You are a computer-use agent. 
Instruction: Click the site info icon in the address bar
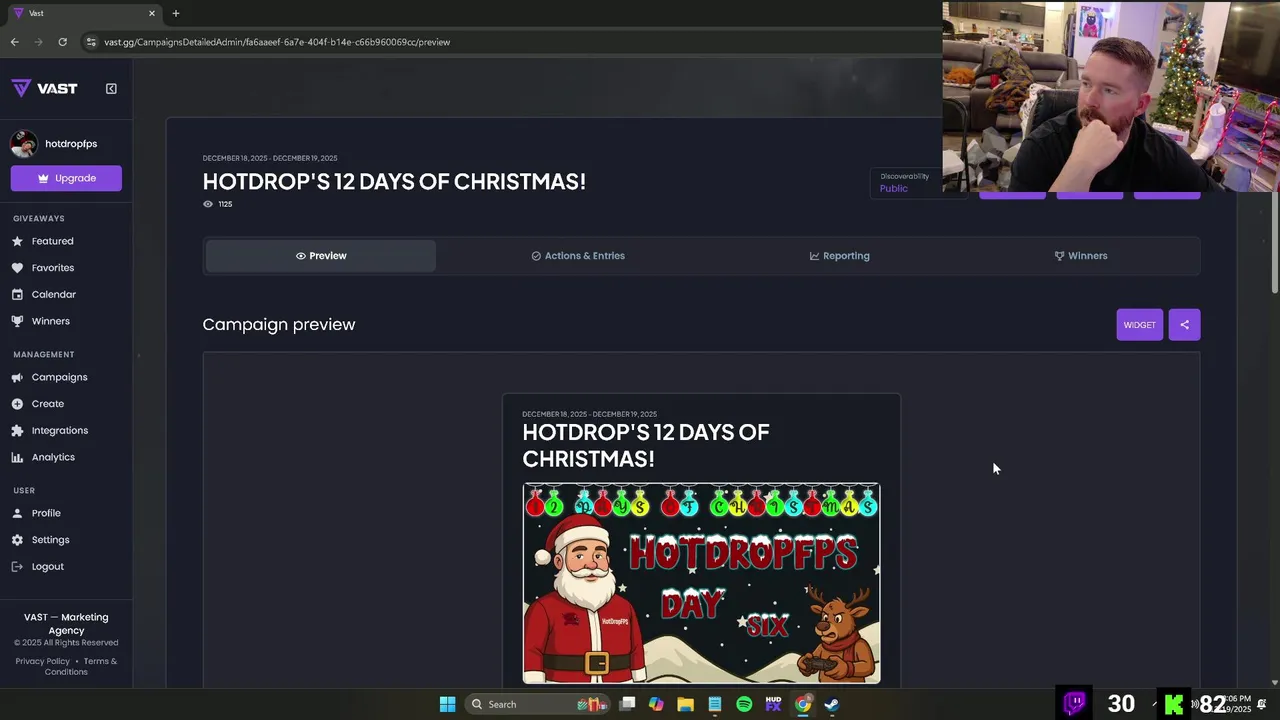point(91,42)
